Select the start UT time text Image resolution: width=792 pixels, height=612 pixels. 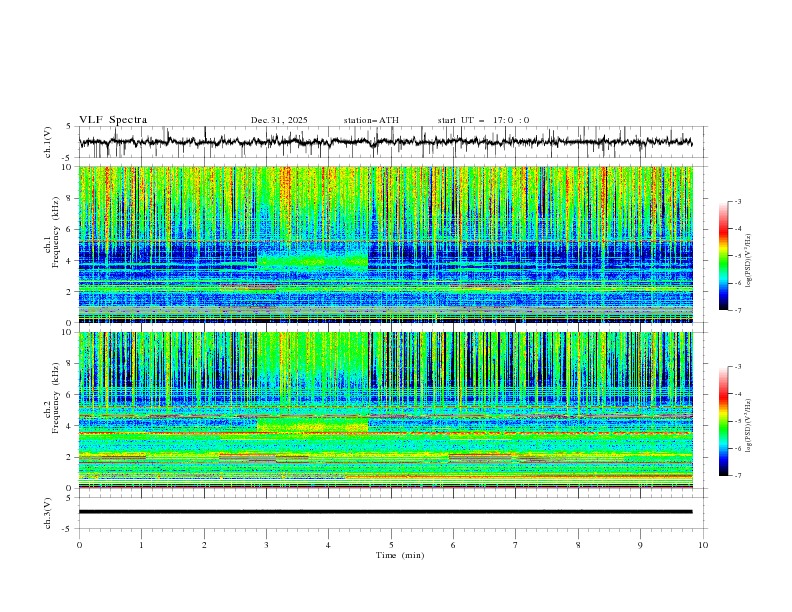[x=483, y=120]
